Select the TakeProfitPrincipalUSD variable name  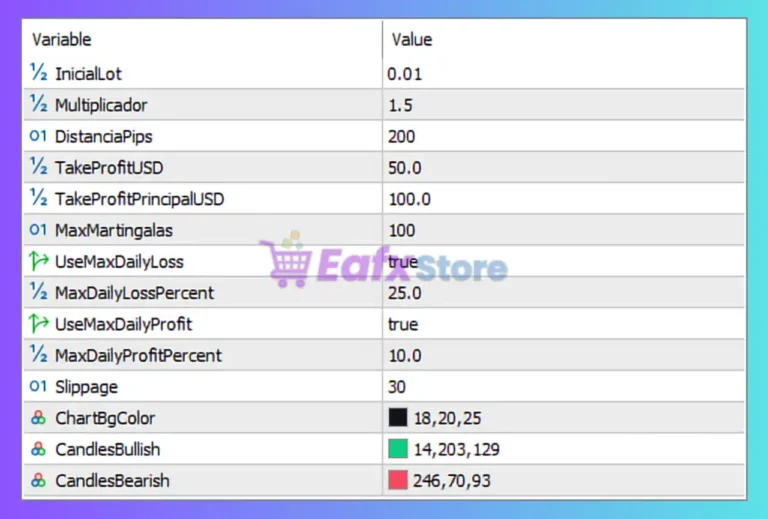tap(140, 199)
